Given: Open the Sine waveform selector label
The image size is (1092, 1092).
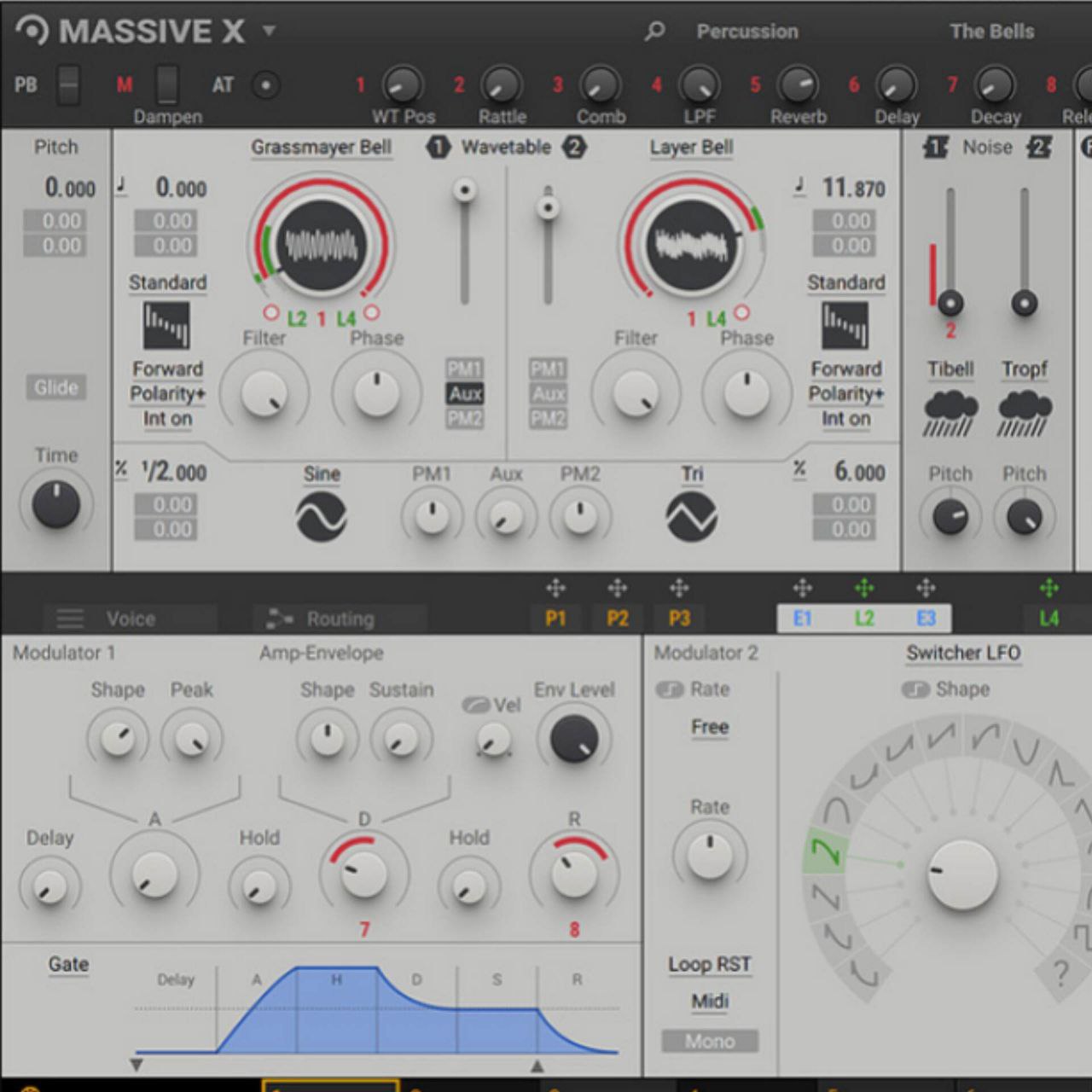Looking at the screenshot, I should pos(322,474).
